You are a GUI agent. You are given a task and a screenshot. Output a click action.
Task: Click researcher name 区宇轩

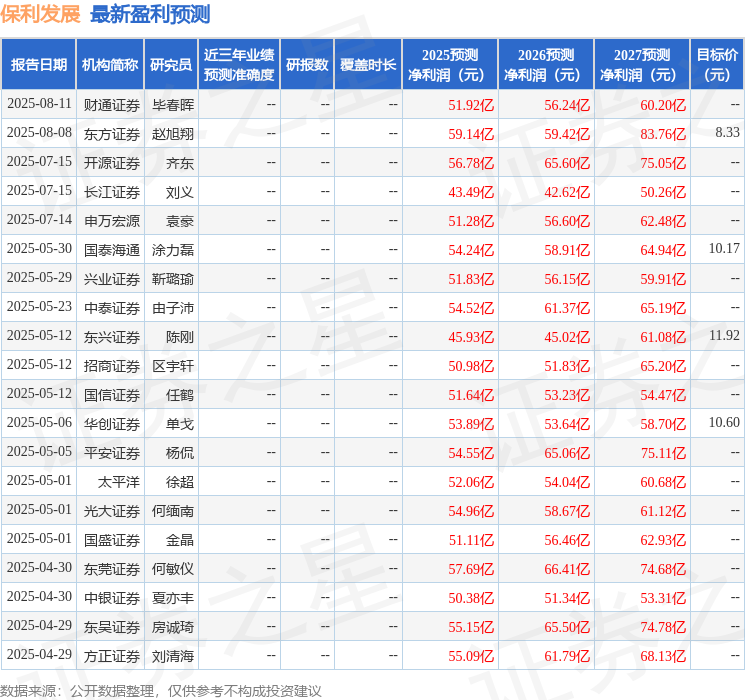[x=173, y=366]
